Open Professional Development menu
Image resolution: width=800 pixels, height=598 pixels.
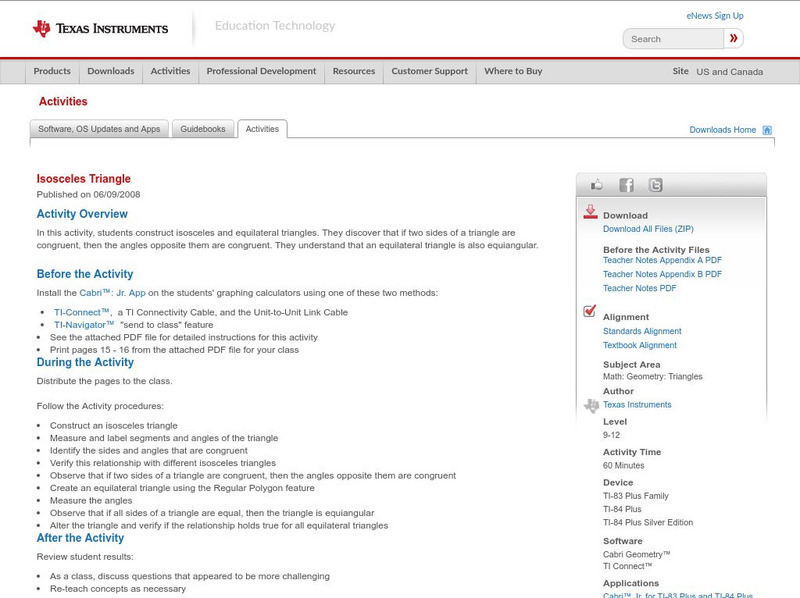pos(261,71)
